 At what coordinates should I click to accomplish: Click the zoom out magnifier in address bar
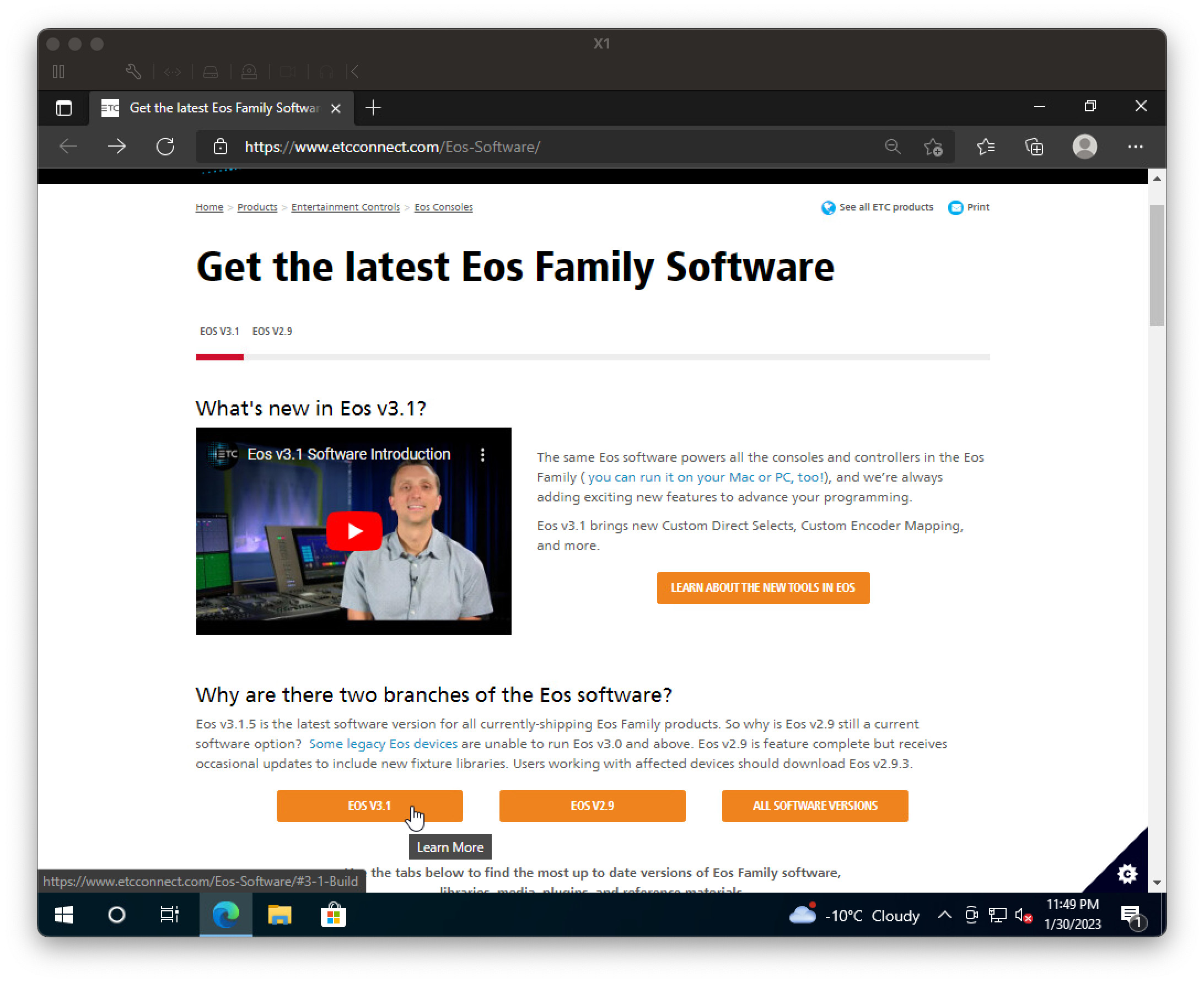893,147
